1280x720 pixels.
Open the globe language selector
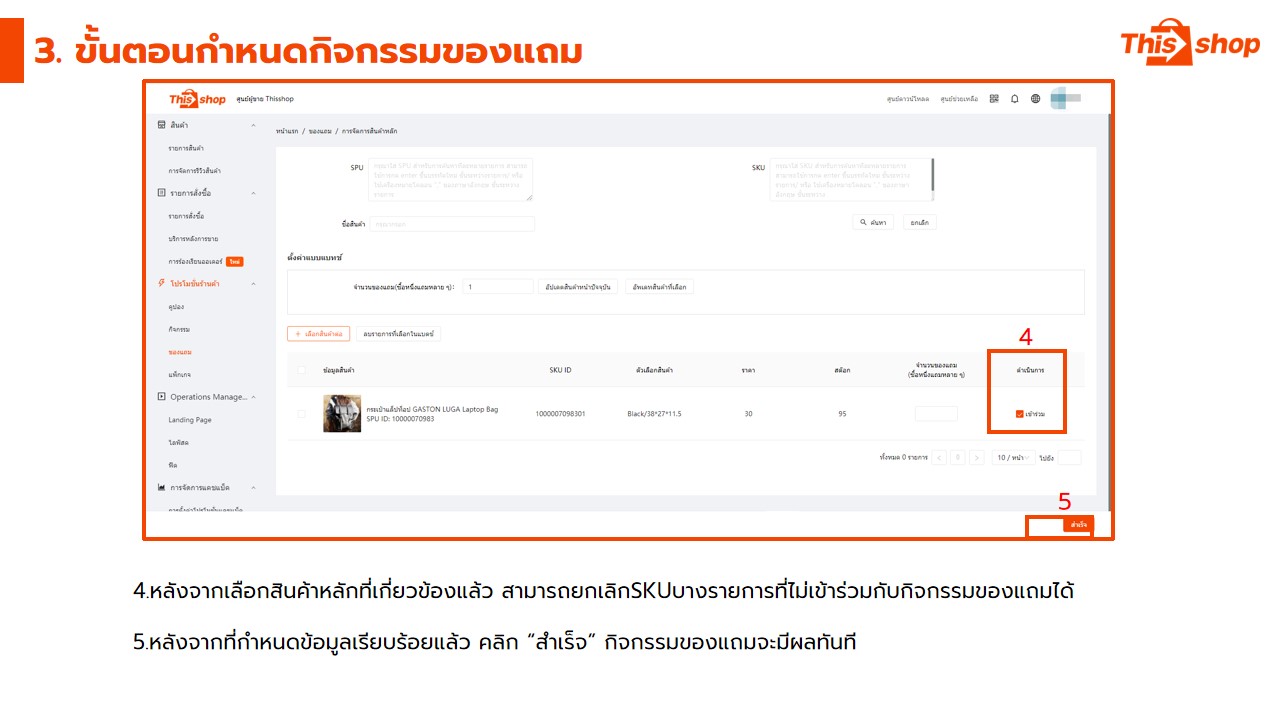1036,99
